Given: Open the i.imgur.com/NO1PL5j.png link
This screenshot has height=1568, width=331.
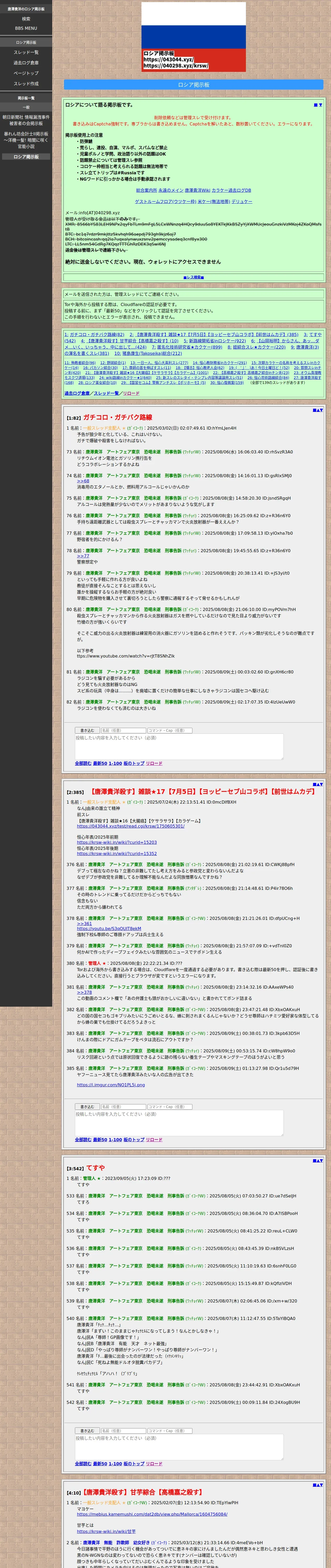Looking at the screenshot, I should (x=111, y=1085).
